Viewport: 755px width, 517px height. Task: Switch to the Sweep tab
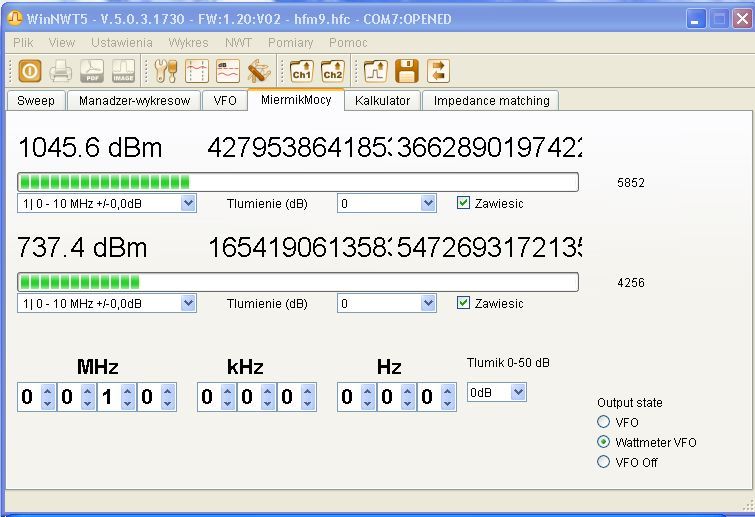(36, 101)
